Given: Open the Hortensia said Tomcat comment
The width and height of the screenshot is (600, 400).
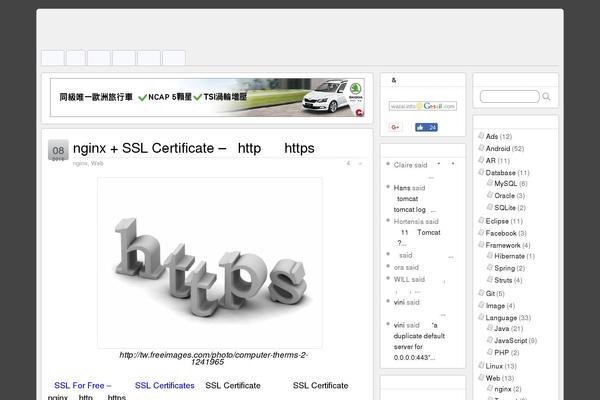Looking at the screenshot, I should tap(417, 232).
